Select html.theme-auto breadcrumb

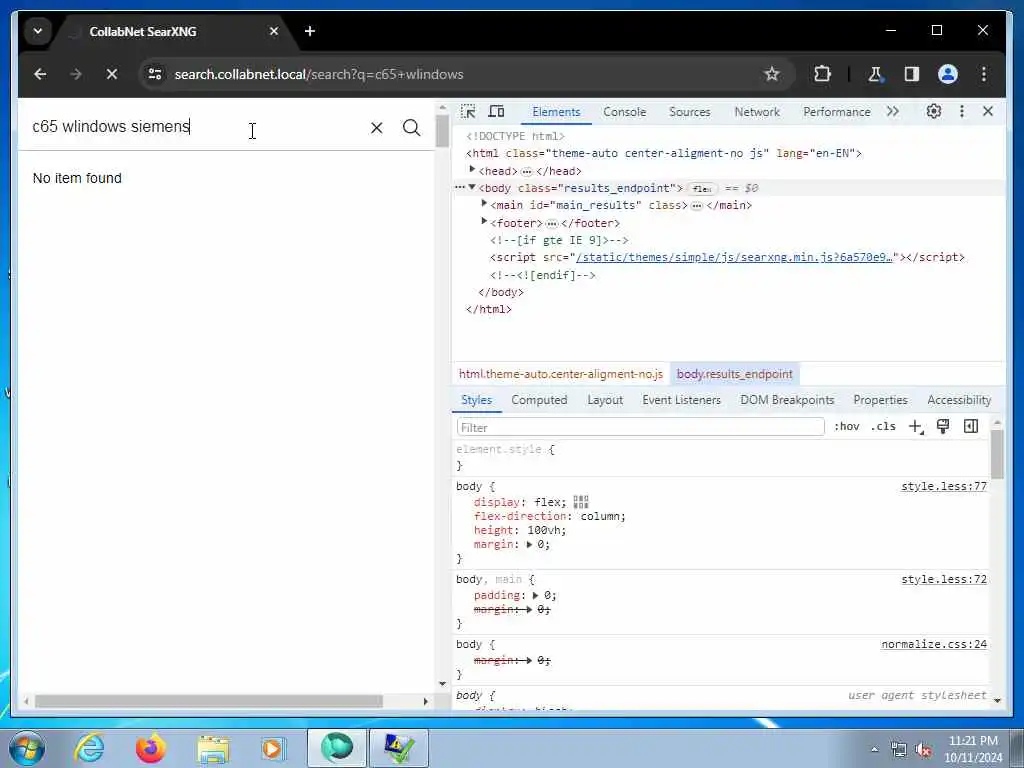(560, 374)
